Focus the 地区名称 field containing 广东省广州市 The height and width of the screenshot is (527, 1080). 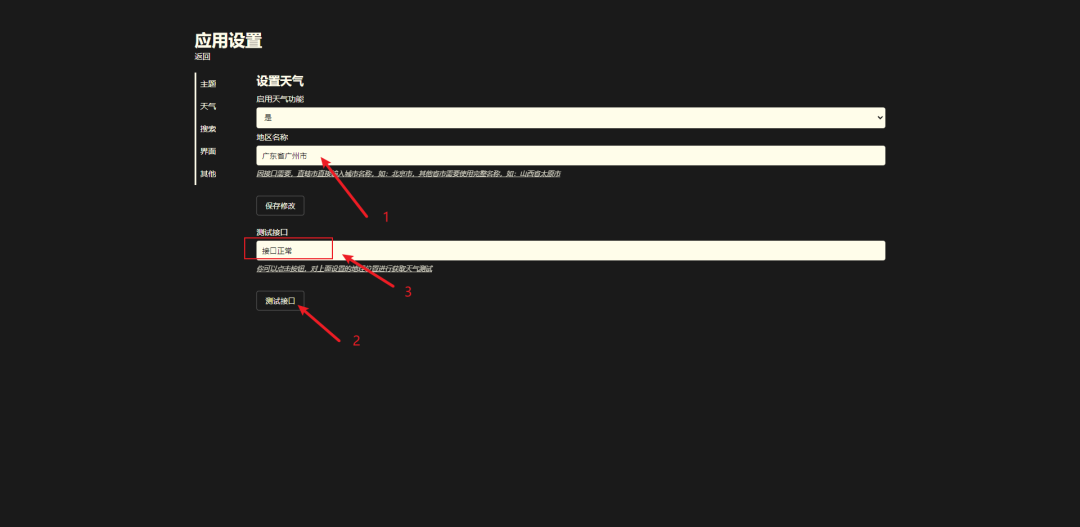(x=570, y=156)
